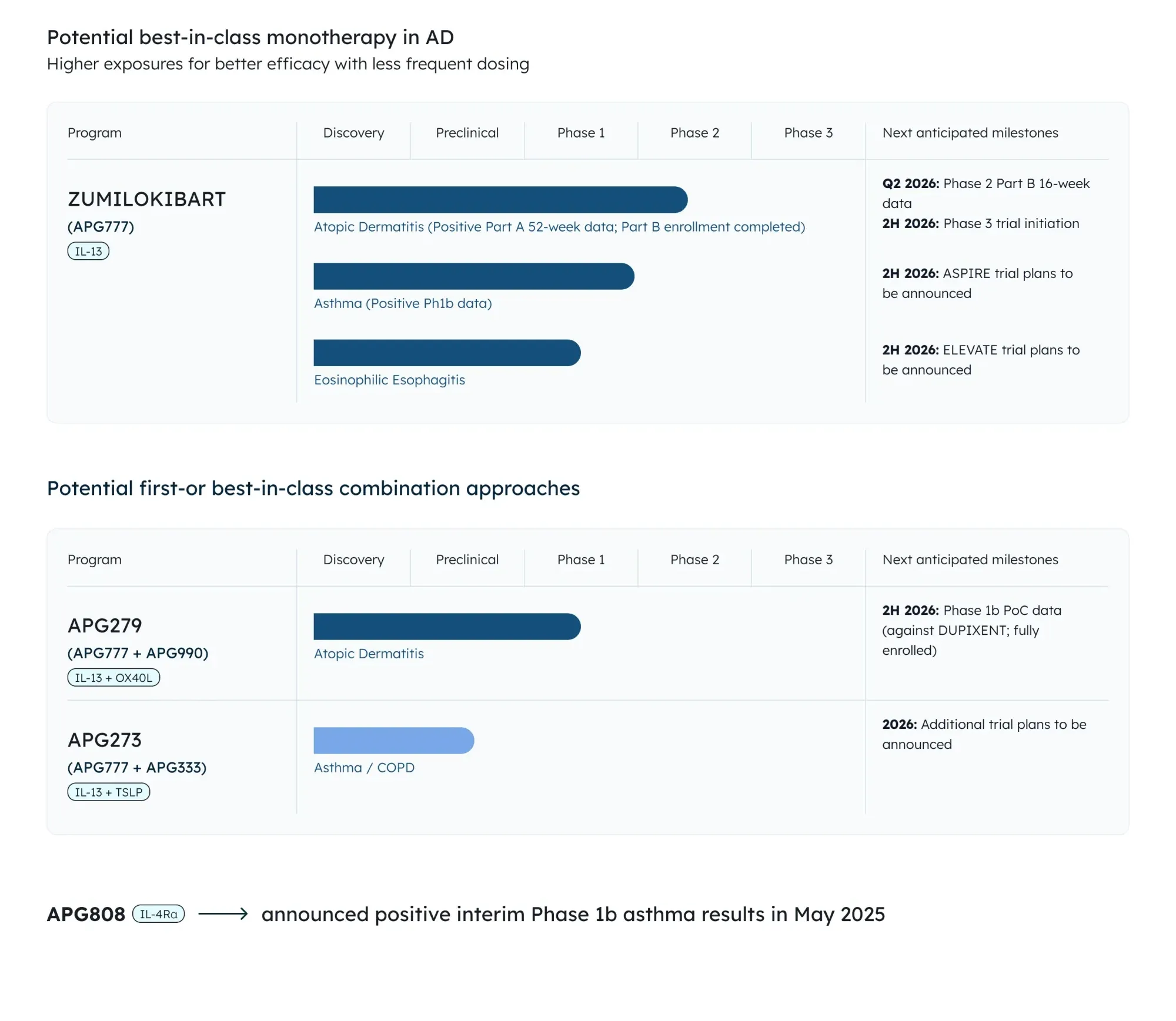Click the arrow after the APG808 tag
This screenshot has width=1176, height=1021.
[223, 914]
